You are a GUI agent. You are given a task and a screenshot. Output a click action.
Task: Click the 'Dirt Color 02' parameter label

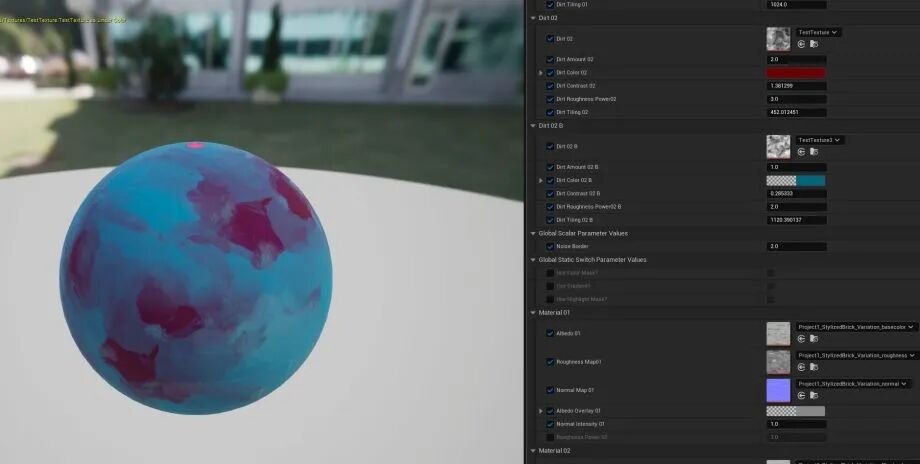tap(571, 73)
